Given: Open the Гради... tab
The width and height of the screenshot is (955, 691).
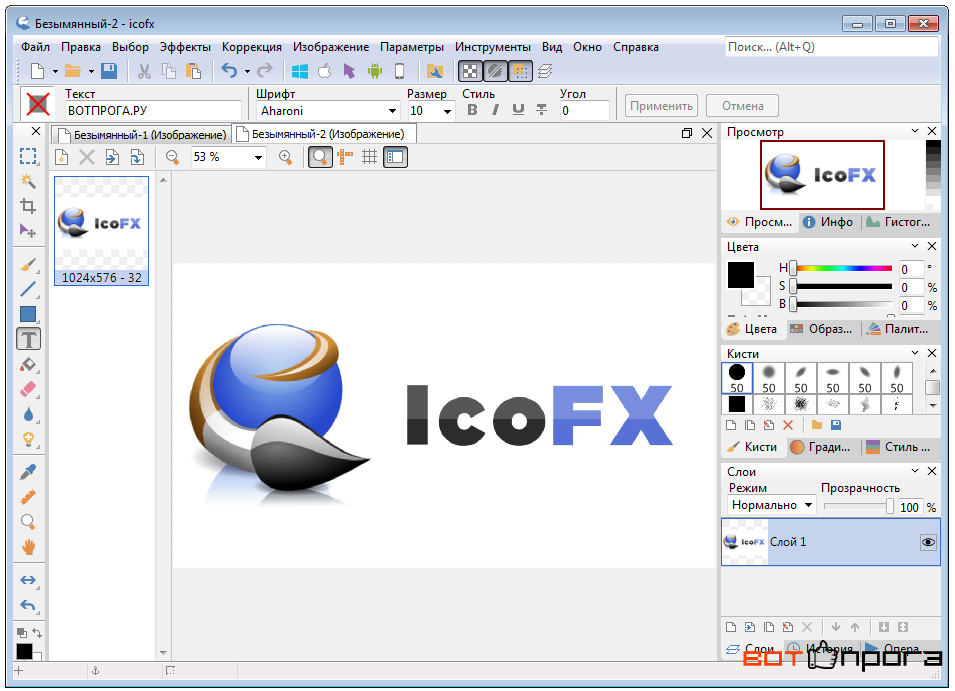Looking at the screenshot, I should click(820, 447).
